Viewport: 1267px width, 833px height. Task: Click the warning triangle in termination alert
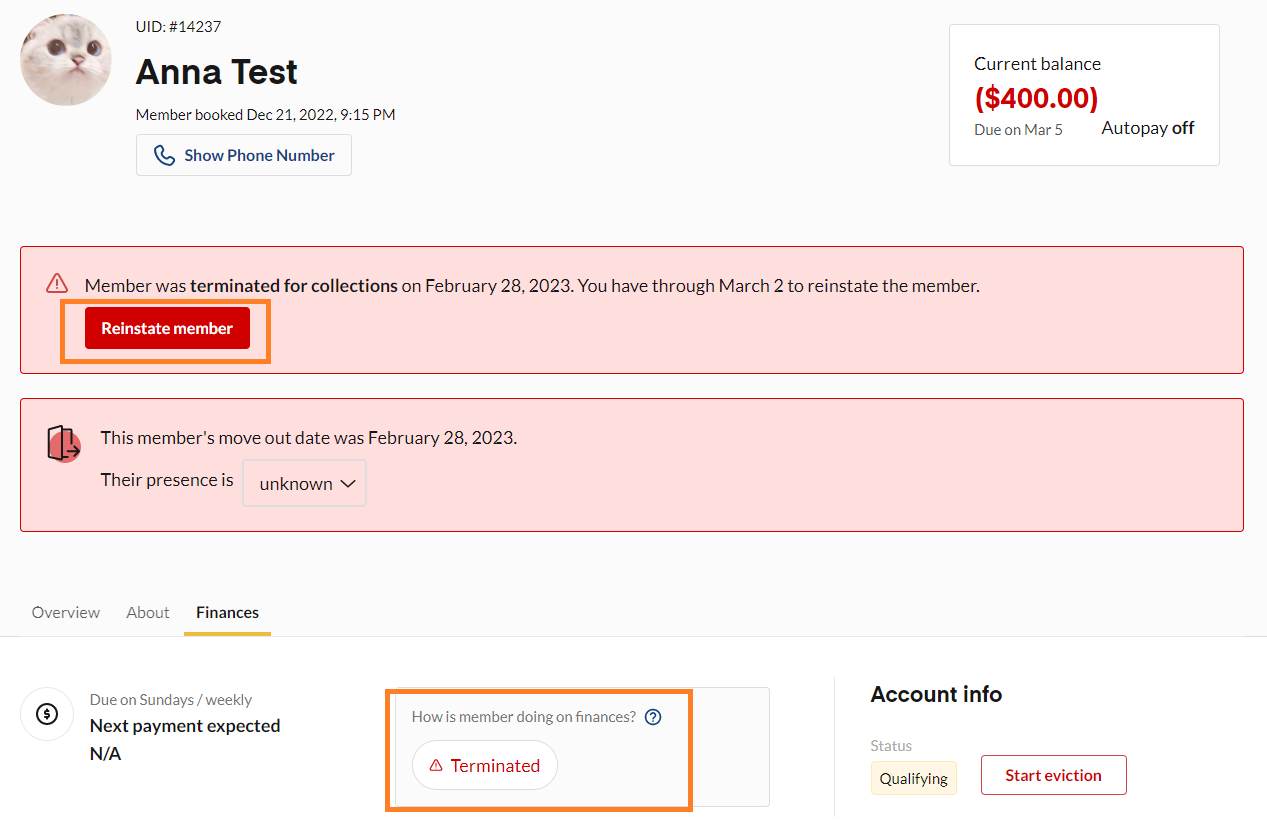point(57,283)
